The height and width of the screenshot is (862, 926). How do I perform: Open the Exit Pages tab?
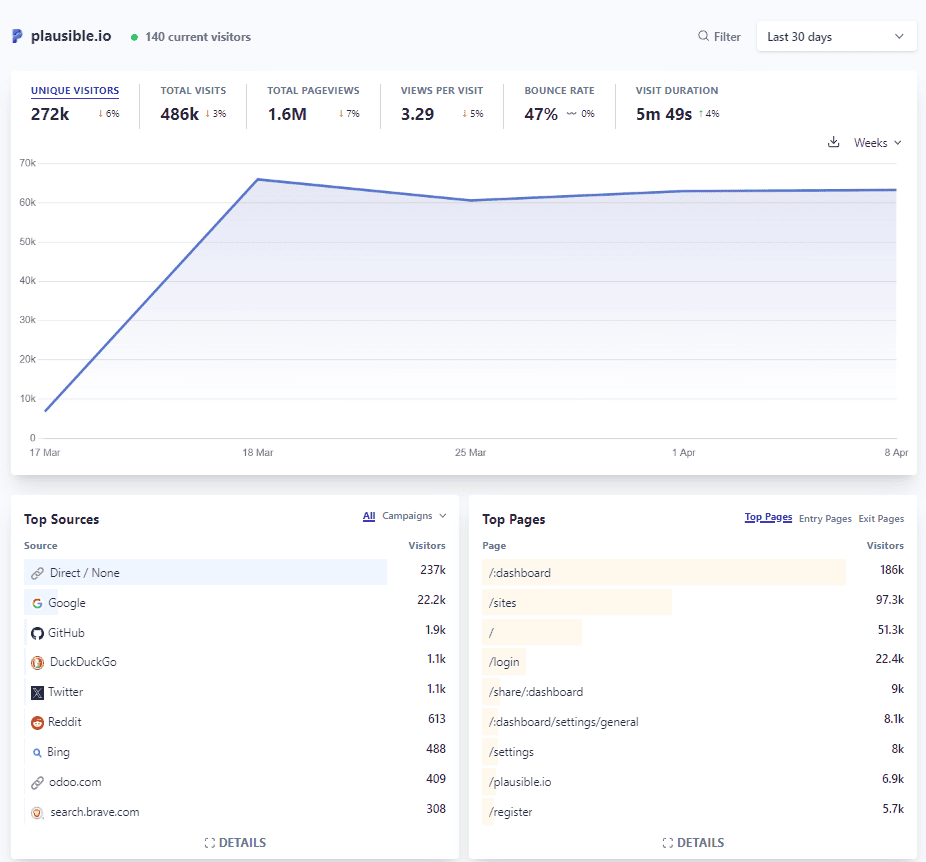[880, 518]
